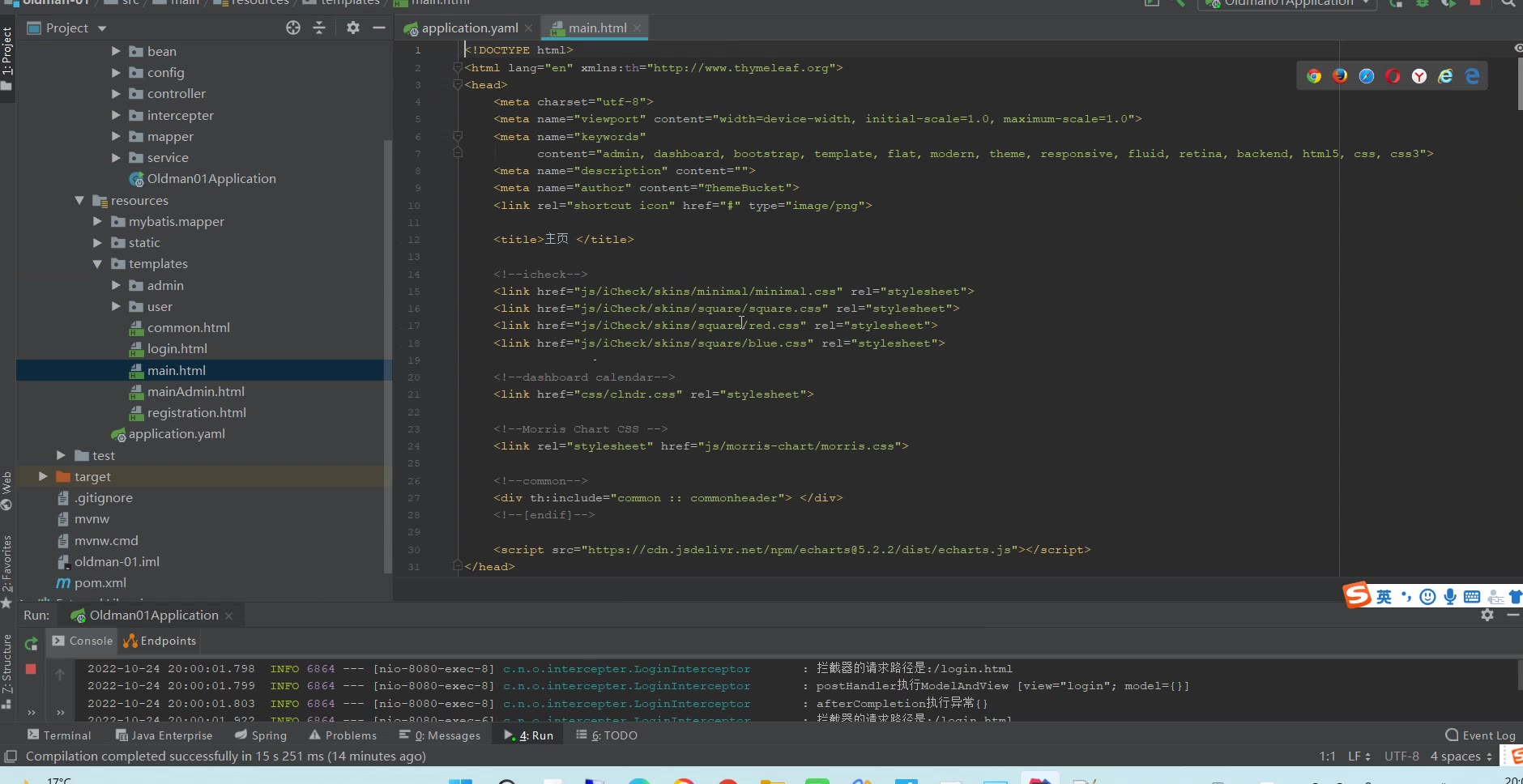Stop application via top toolbar red square

[x=1475, y=3]
